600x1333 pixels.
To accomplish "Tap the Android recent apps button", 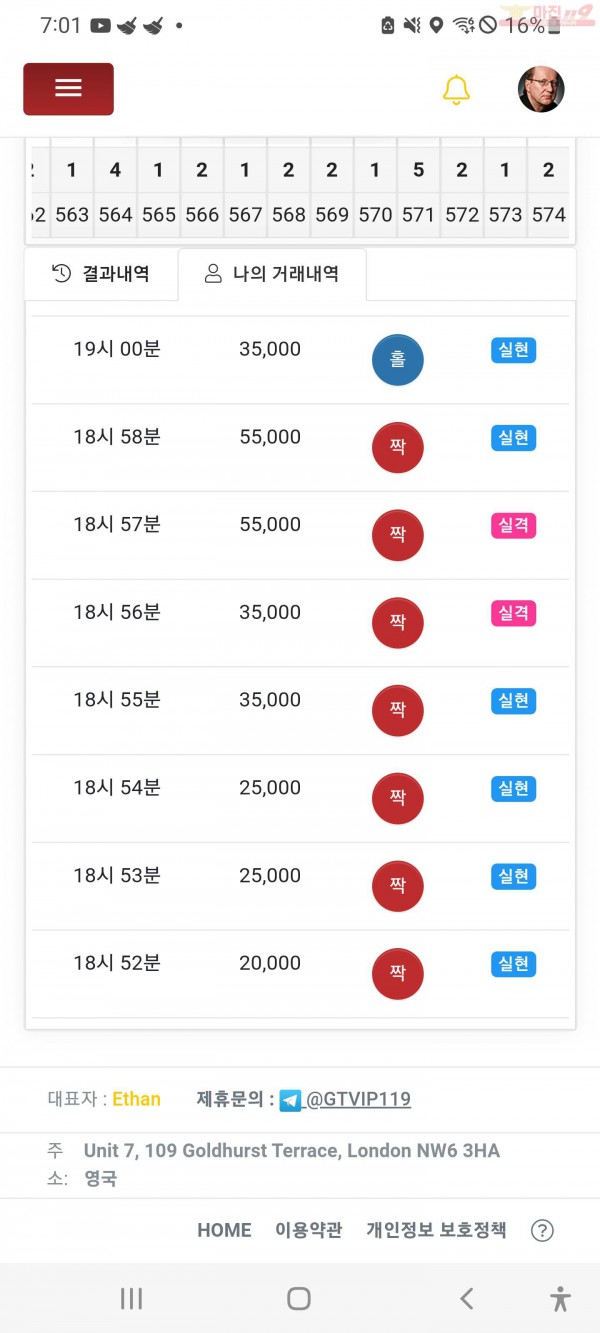I will pyautogui.click(x=131, y=1298).
